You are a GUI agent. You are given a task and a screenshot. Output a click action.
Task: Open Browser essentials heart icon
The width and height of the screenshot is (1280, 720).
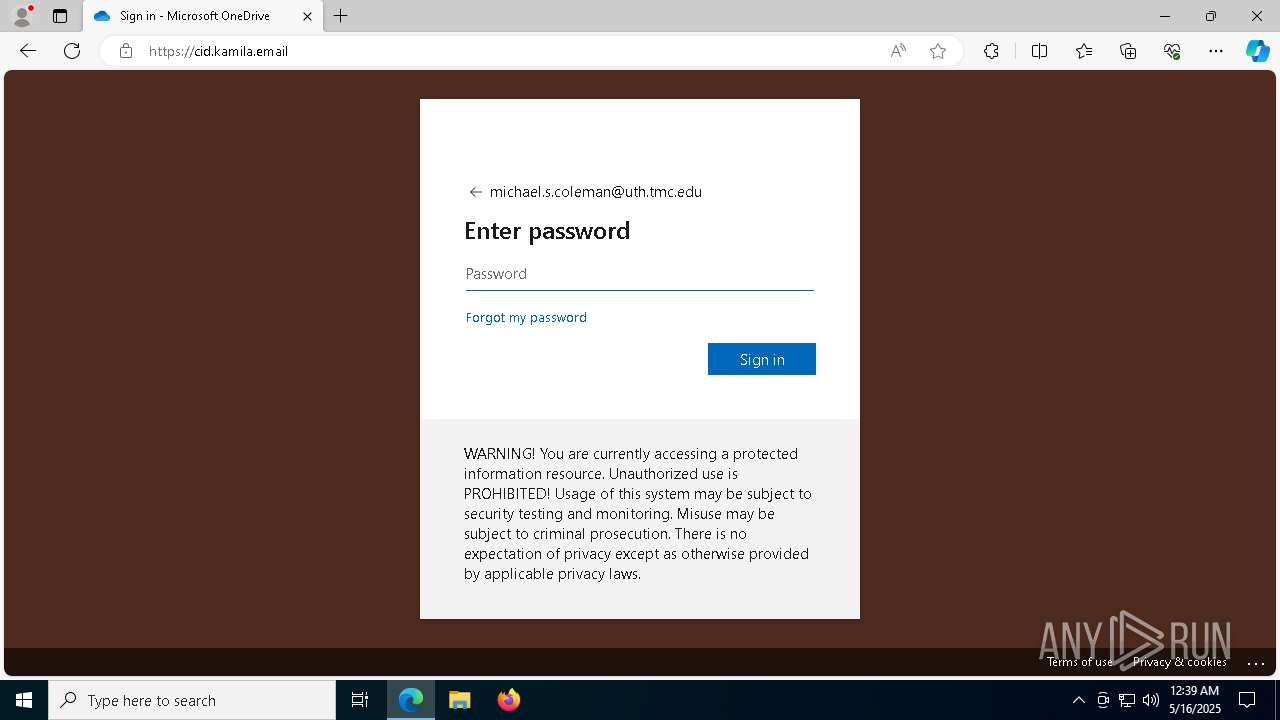click(1172, 51)
